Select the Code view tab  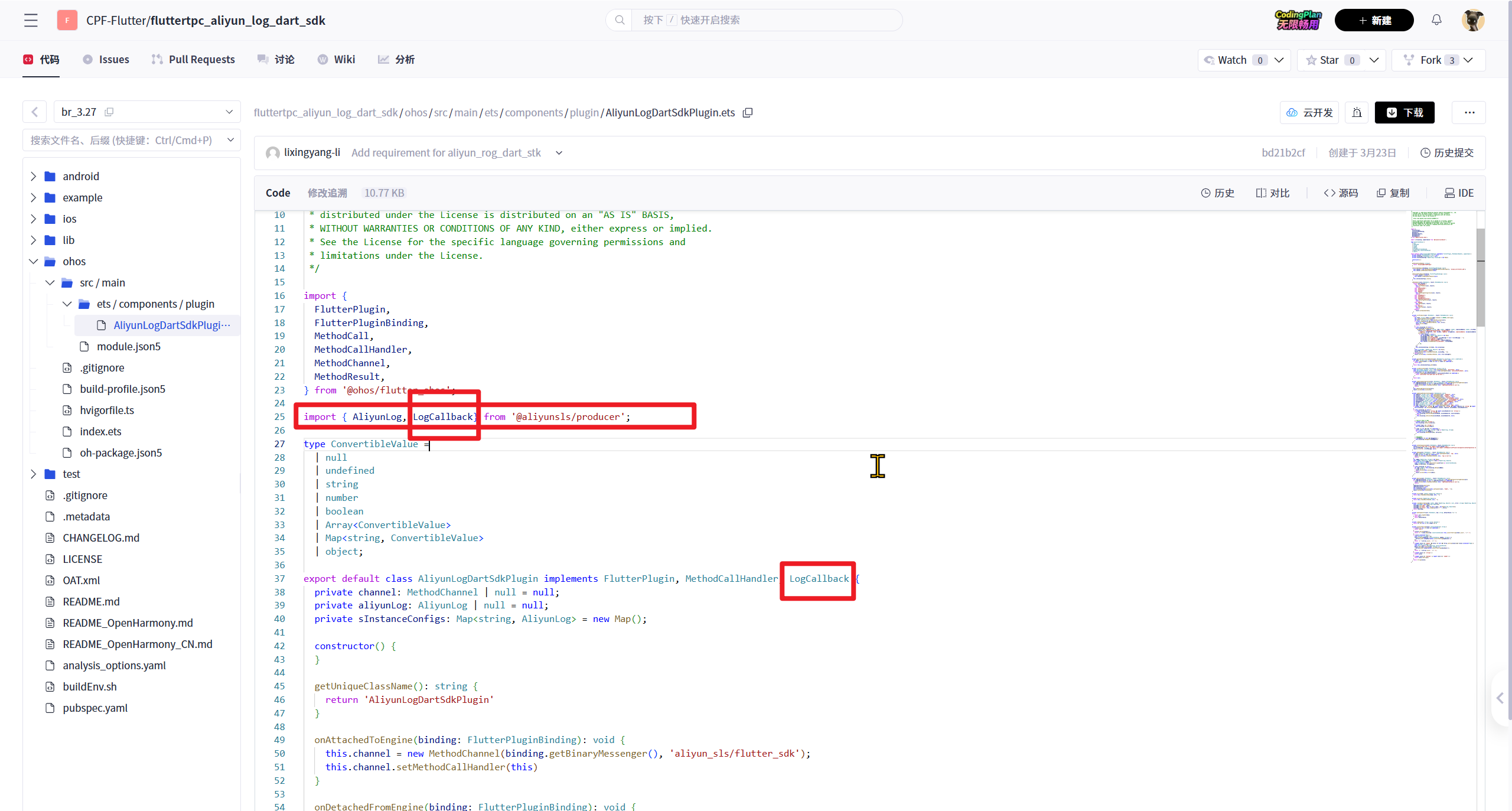point(278,193)
